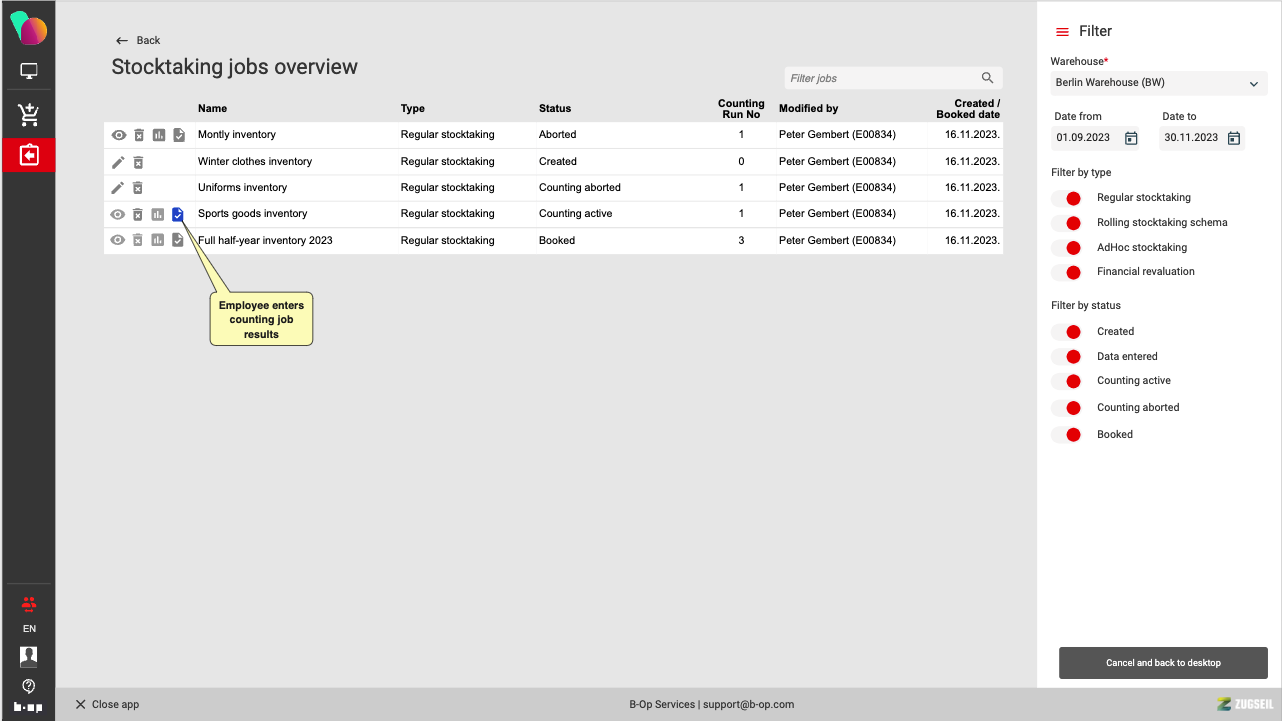The image size is (1282, 721).
Task: Toggle the Booked status filter
Action: [1067, 435]
